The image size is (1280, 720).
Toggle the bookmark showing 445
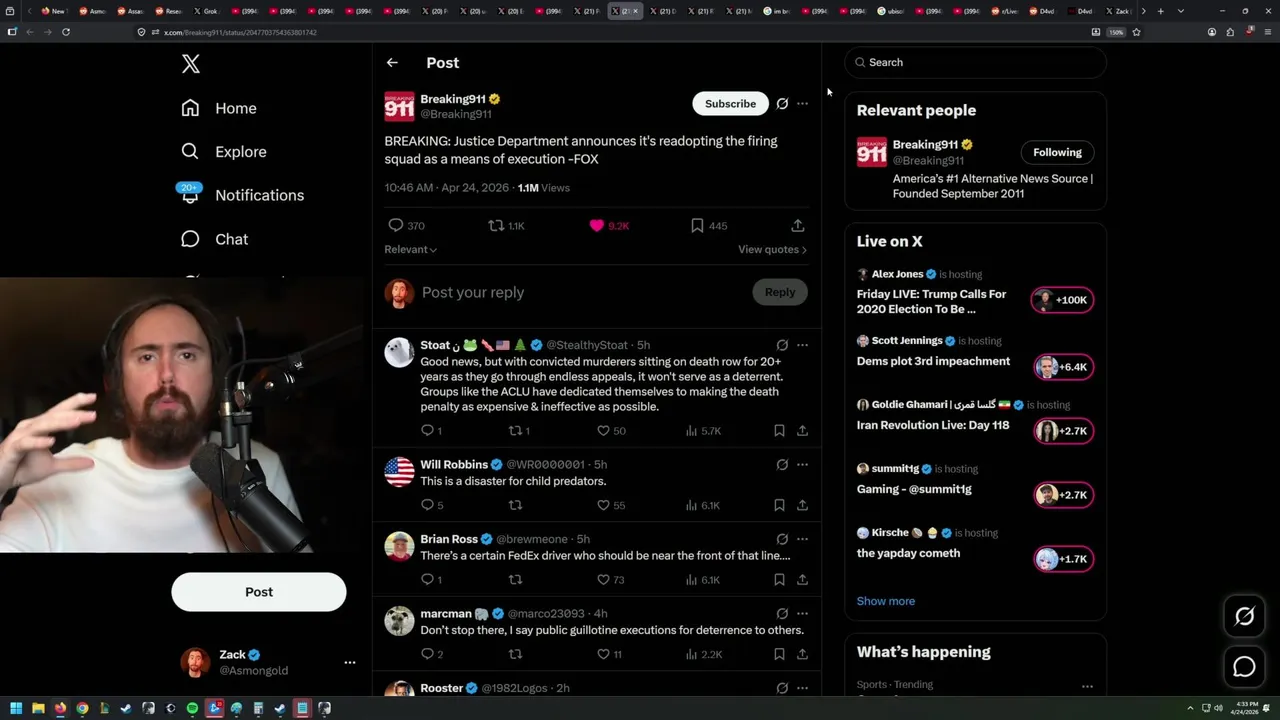click(x=697, y=226)
